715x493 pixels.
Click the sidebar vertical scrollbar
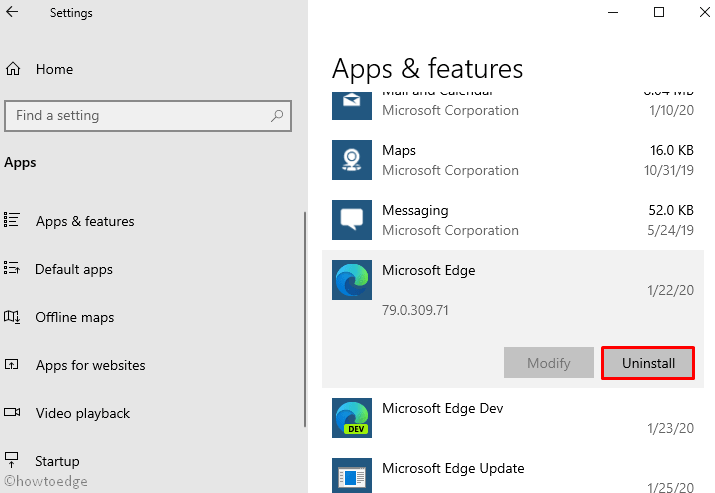[x=305, y=319]
